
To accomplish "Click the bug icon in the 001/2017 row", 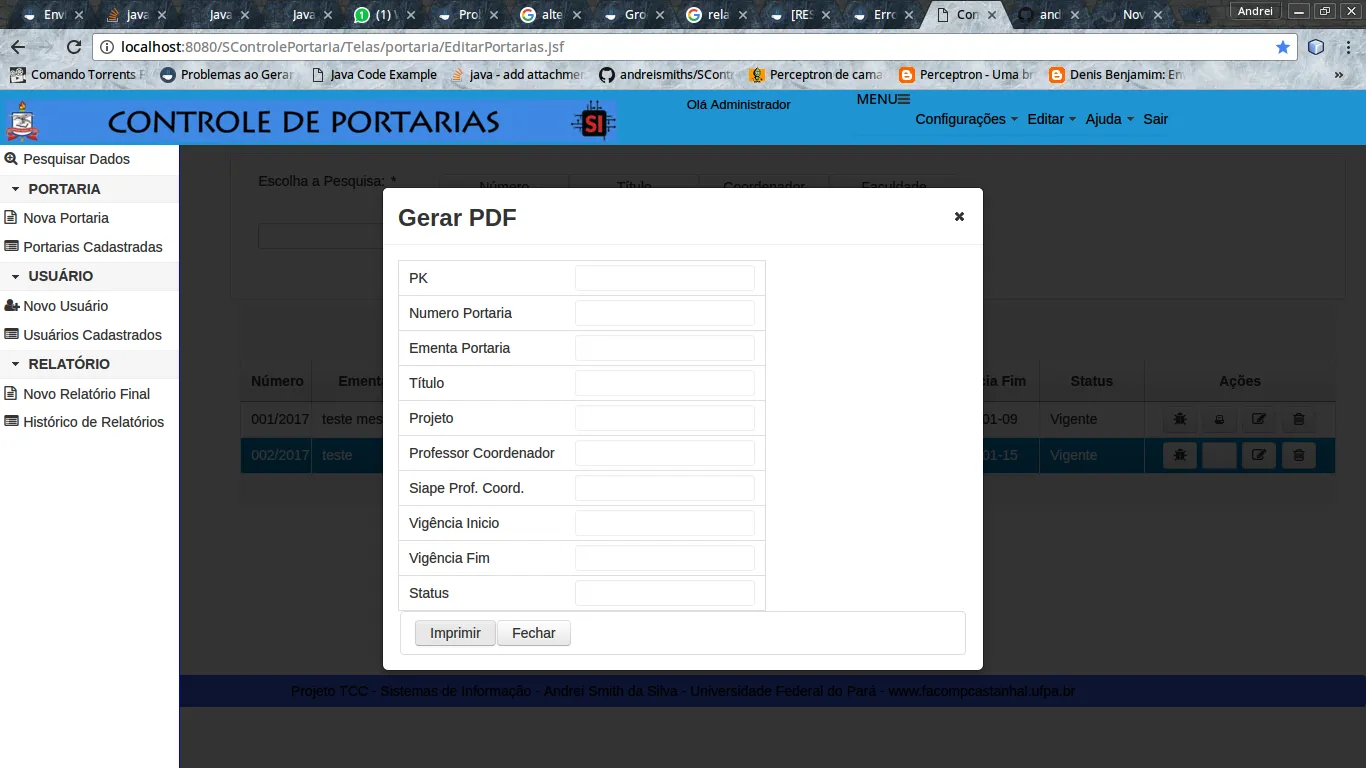I will 1180,420.
